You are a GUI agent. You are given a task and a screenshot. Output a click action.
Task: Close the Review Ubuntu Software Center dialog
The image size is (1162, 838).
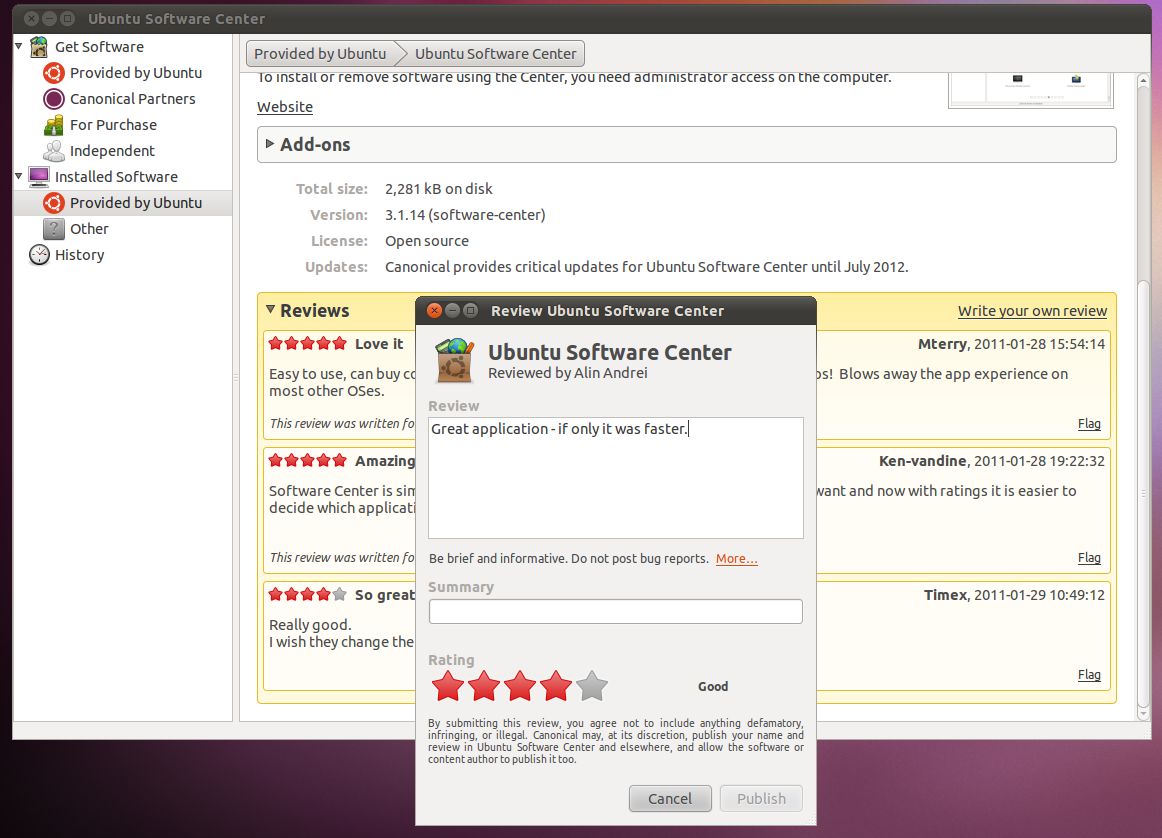[x=435, y=310]
